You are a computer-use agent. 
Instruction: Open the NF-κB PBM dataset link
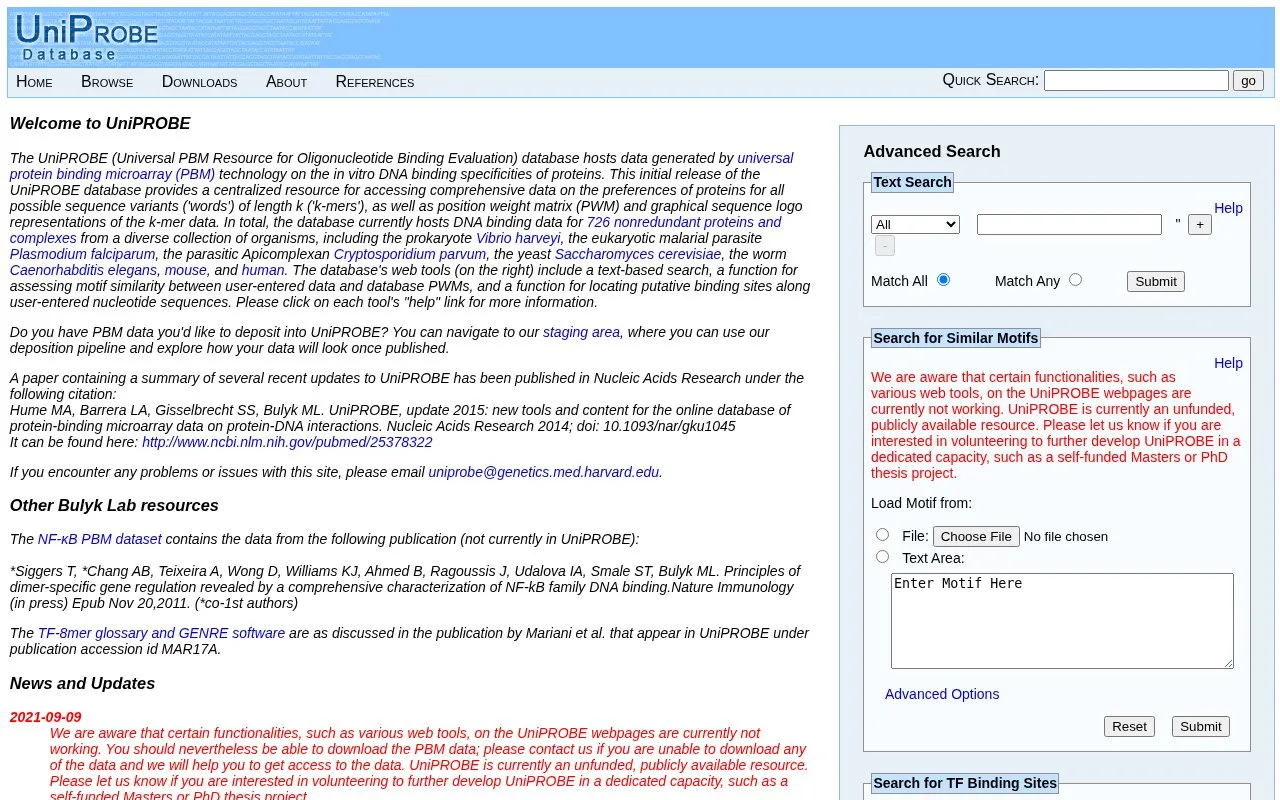coord(100,539)
